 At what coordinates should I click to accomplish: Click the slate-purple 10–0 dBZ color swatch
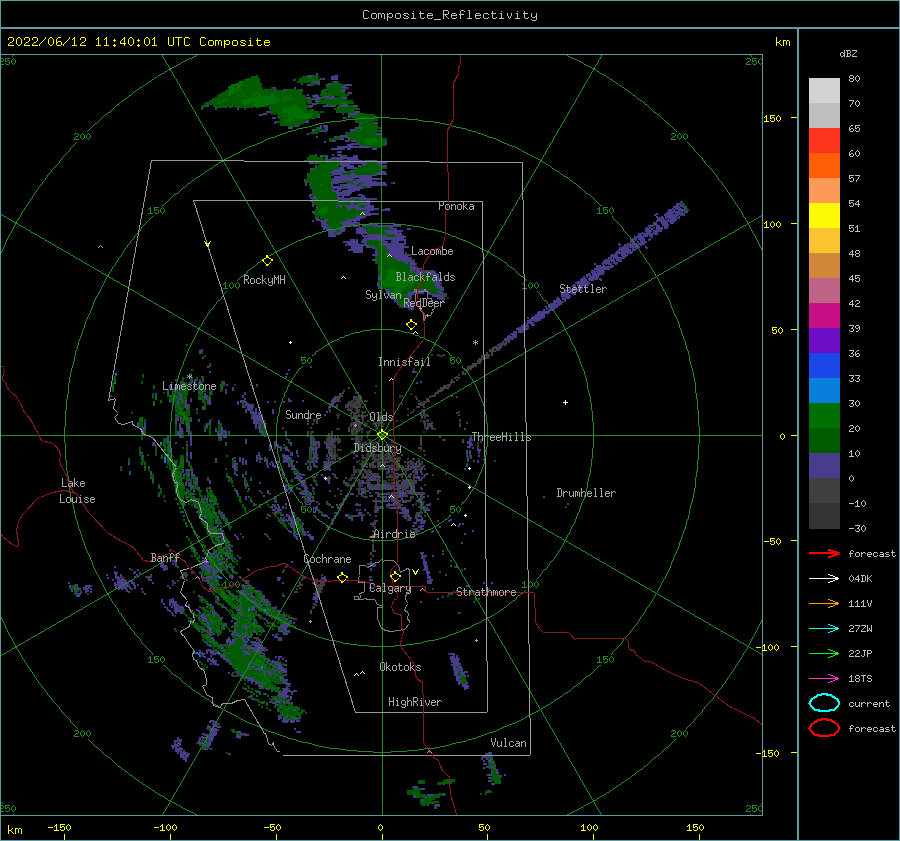[824, 466]
